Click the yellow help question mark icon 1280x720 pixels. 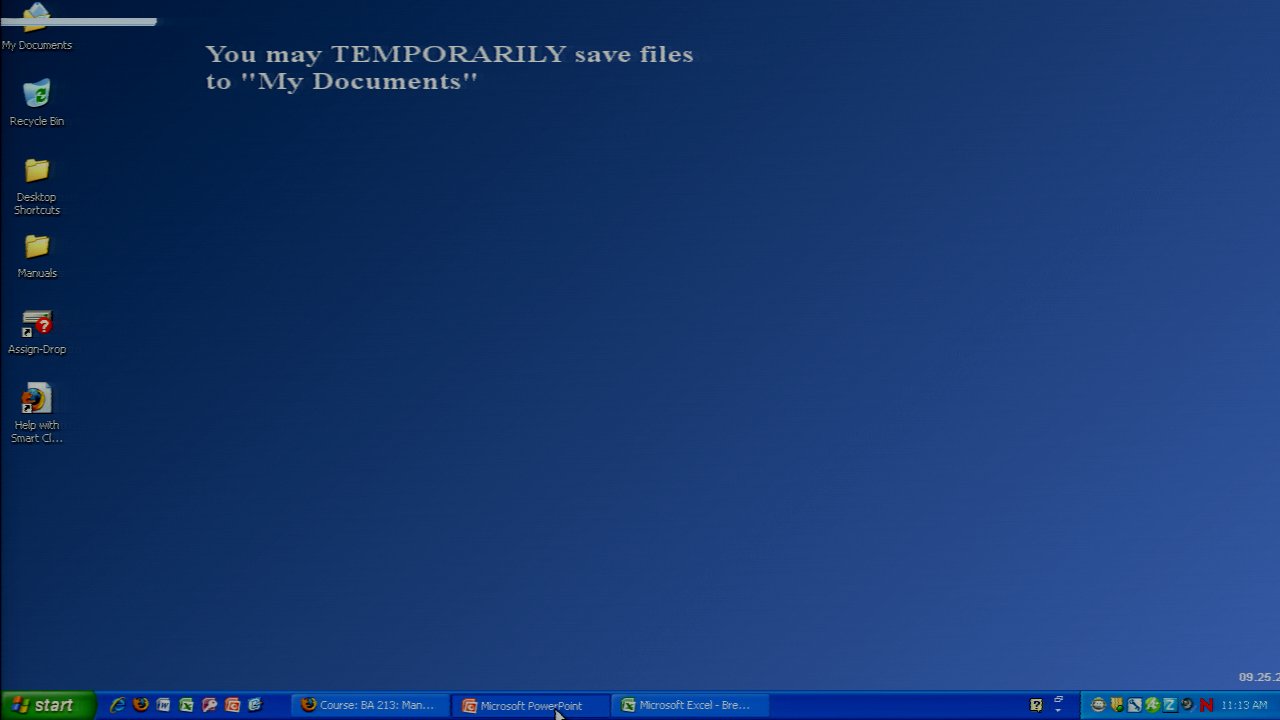1036,705
